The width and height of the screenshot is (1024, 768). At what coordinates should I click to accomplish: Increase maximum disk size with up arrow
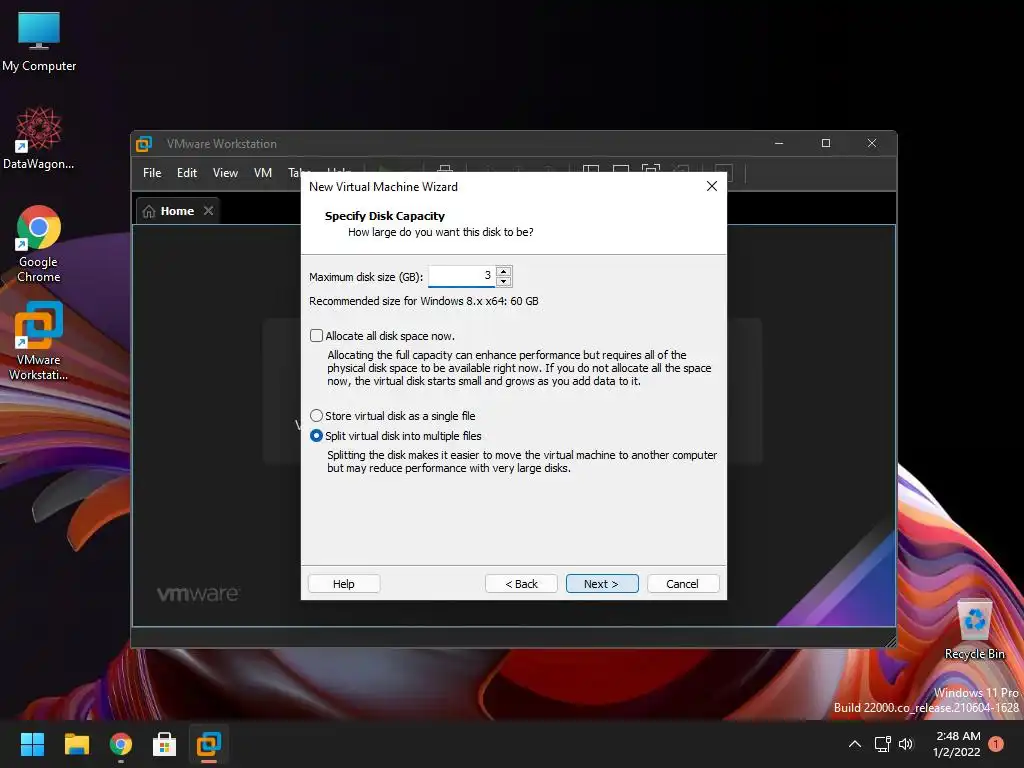504,271
